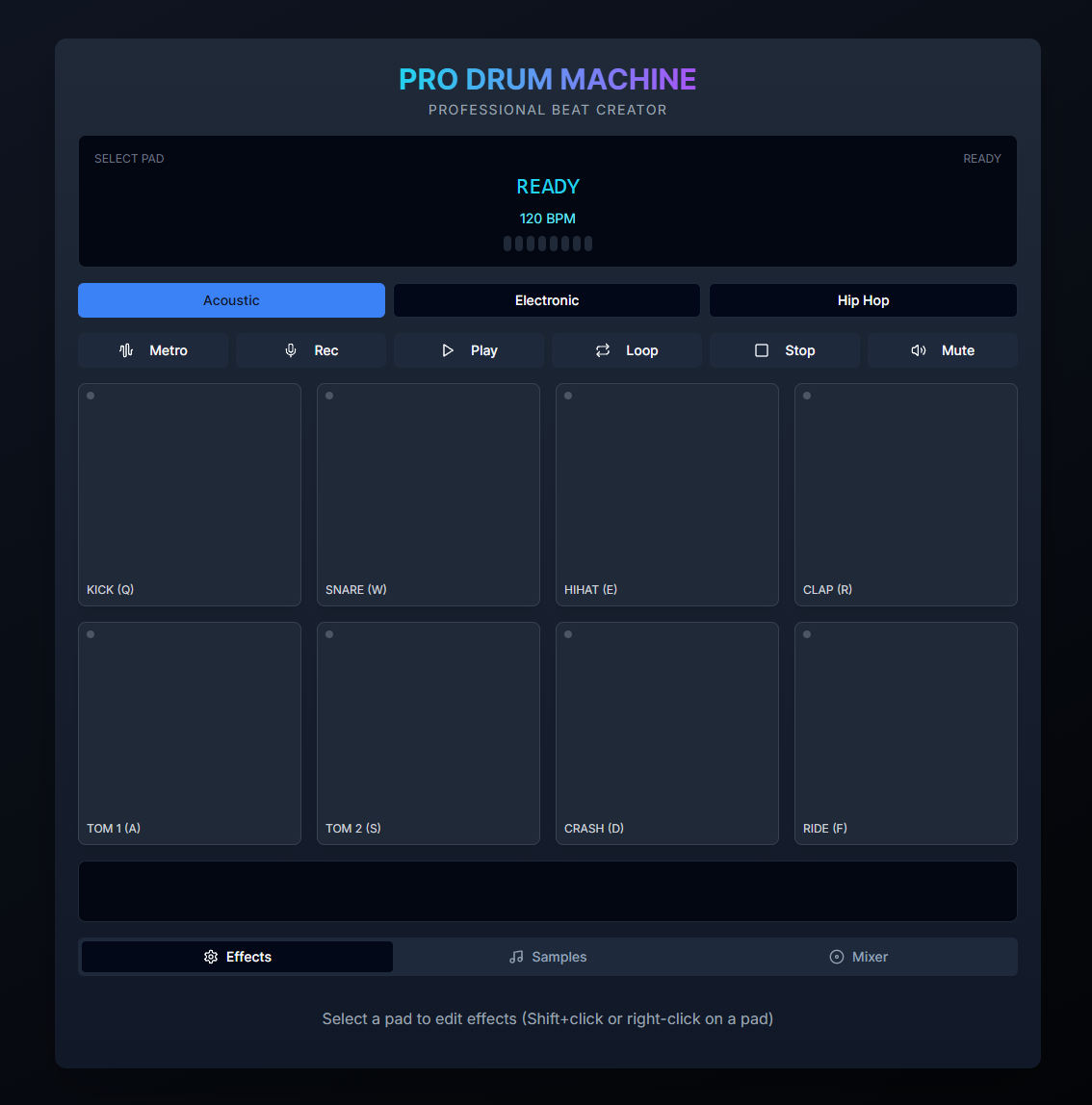Click the speaker icon on Mute
The width and height of the screenshot is (1092, 1105).
click(x=919, y=350)
